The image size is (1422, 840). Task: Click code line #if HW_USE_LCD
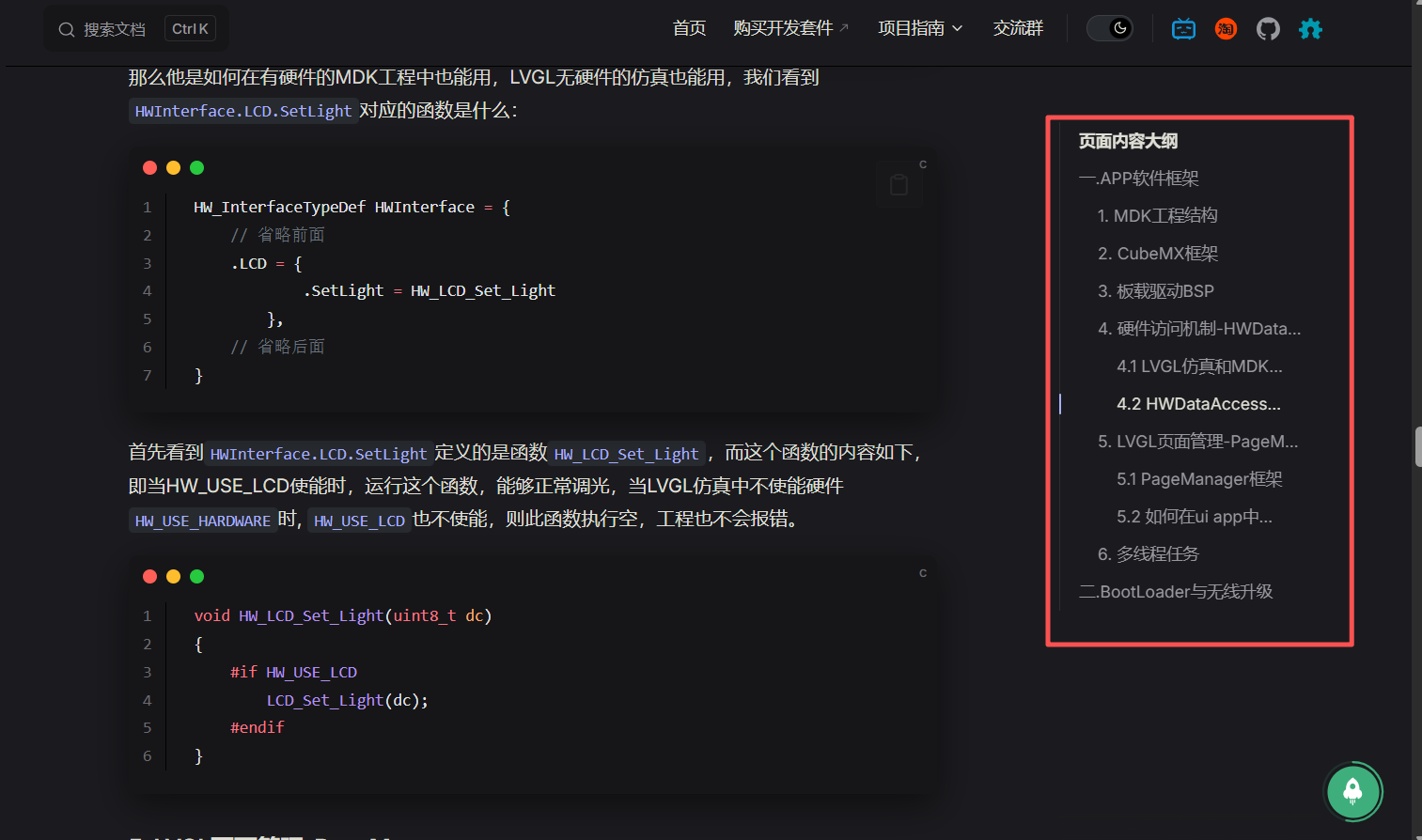click(293, 672)
